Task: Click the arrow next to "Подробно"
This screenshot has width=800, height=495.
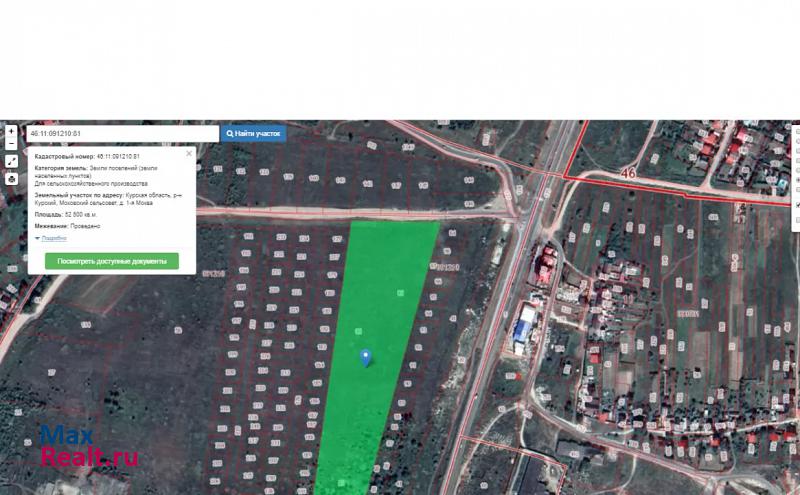Action: (x=37, y=239)
